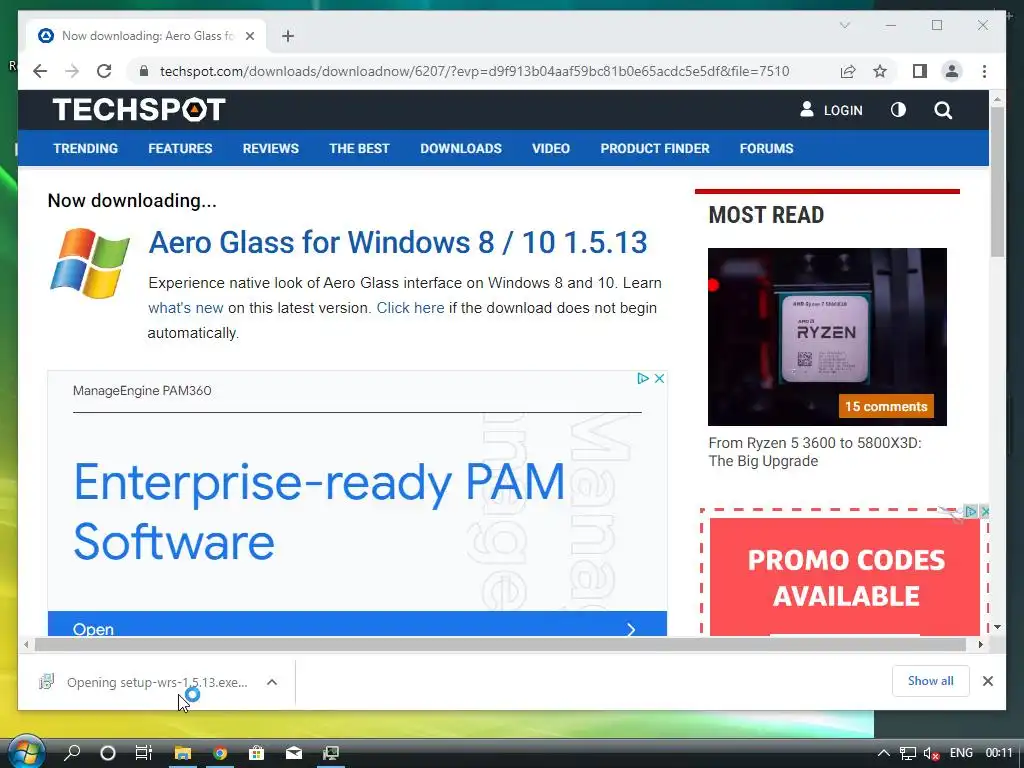Go back with browser back arrow

click(x=40, y=71)
